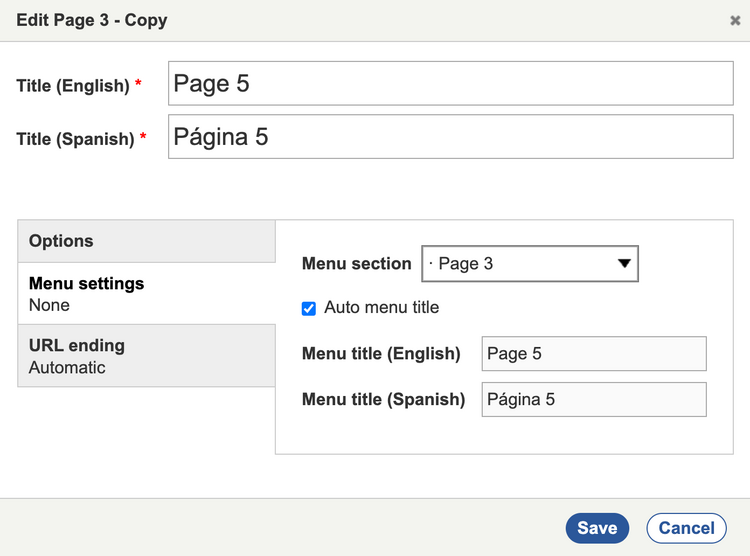Click the Auto menu title label text
750x556 pixels.
[381, 308]
